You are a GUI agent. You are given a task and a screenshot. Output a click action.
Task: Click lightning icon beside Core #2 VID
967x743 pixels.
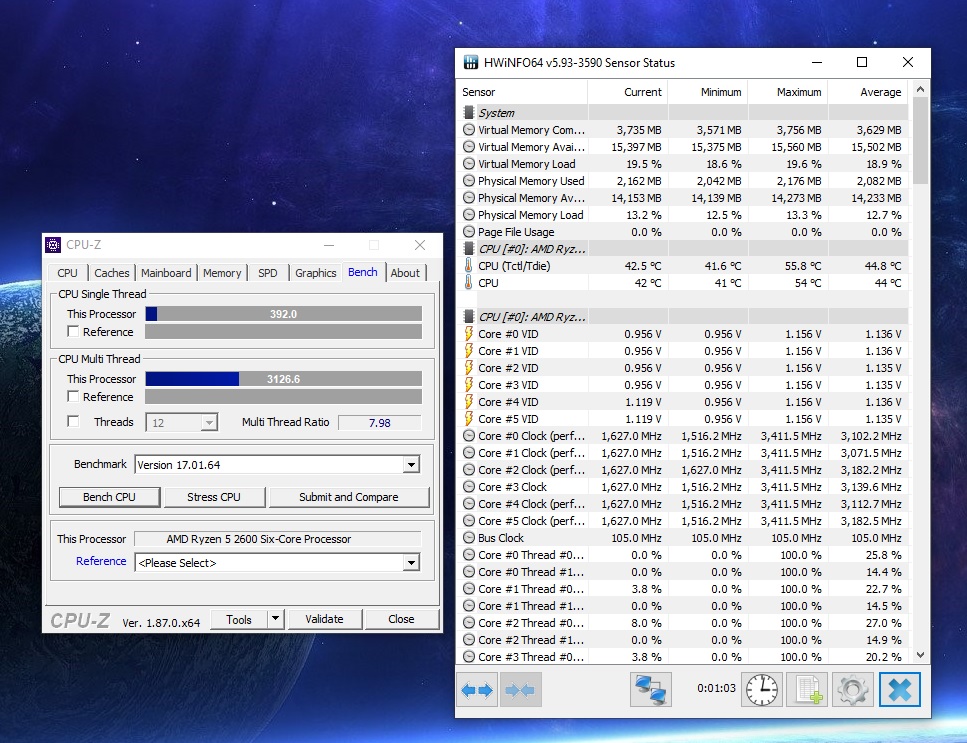469,367
